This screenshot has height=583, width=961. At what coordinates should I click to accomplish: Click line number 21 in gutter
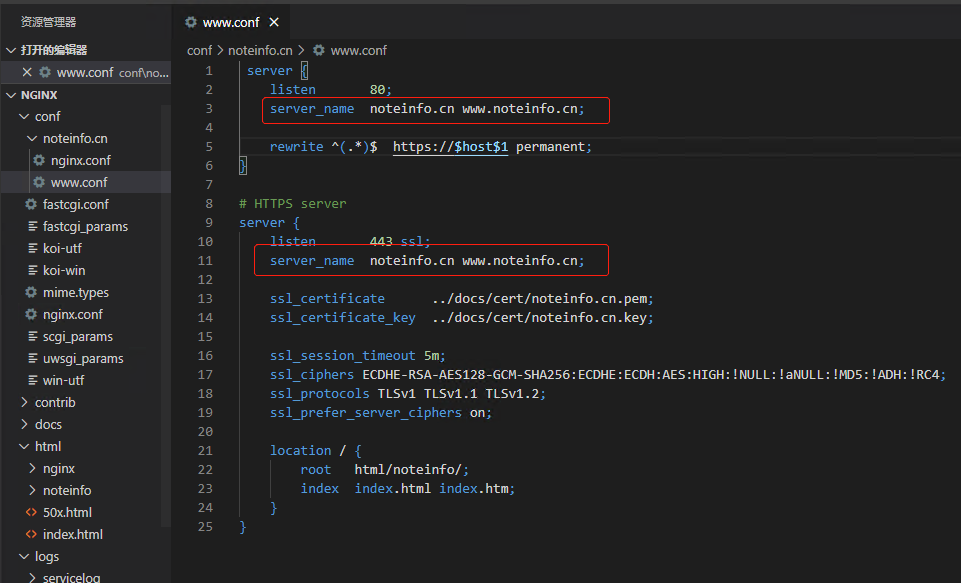pyautogui.click(x=205, y=451)
